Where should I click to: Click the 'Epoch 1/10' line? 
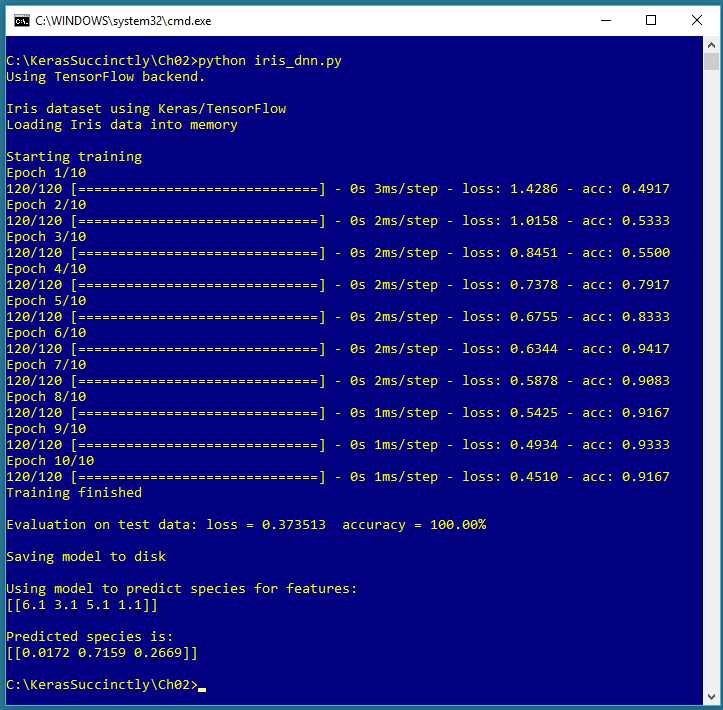(46, 173)
